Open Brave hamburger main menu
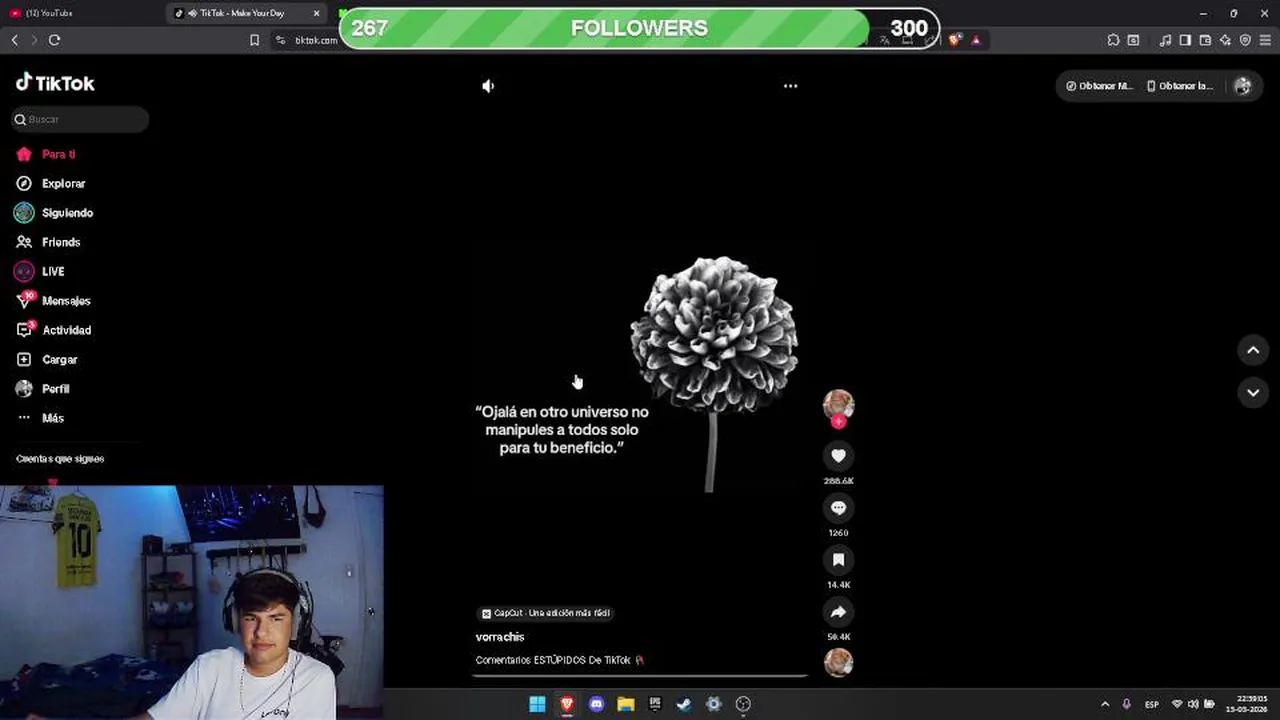This screenshot has width=1280, height=720. 1265,40
